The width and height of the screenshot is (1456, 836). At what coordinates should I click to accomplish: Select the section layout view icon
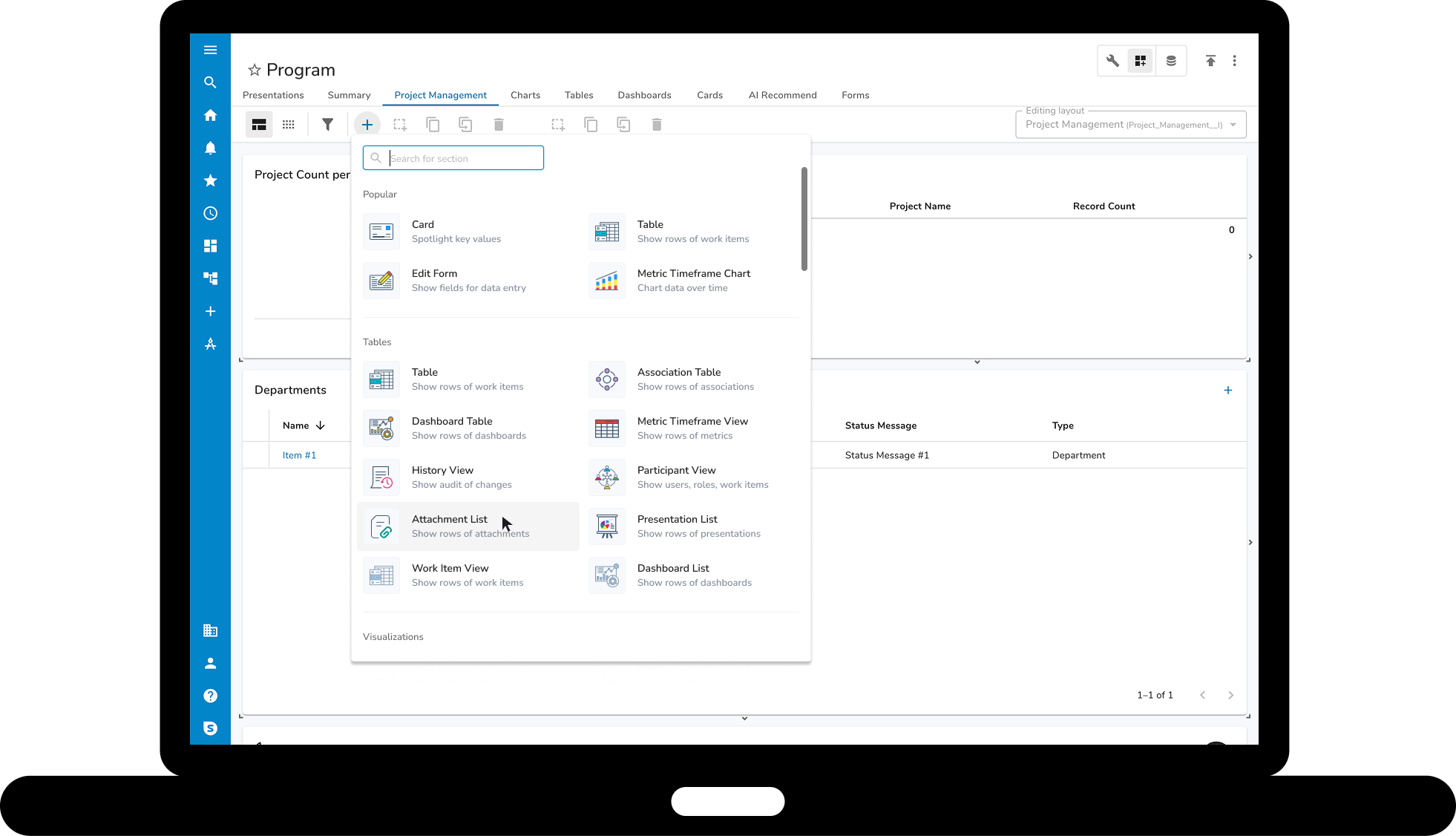pos(259,125)
